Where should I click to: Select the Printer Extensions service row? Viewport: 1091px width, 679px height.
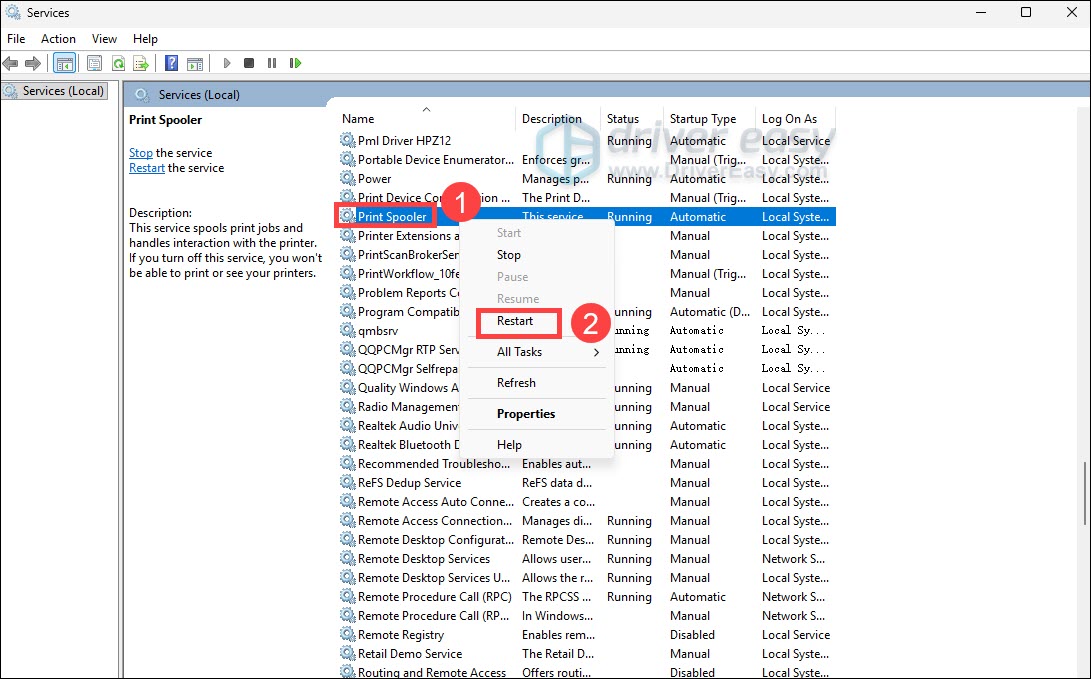click(587, 236)
